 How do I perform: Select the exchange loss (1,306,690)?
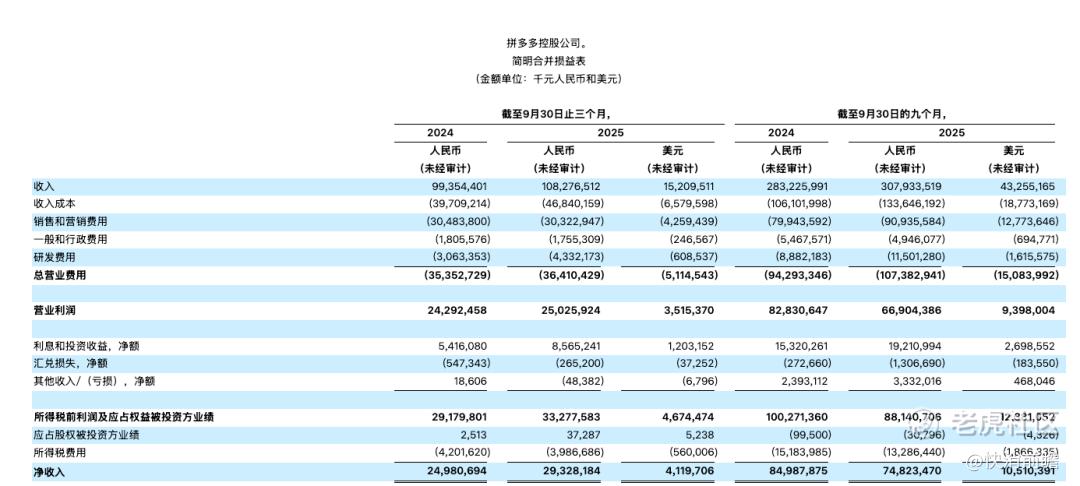919,363
